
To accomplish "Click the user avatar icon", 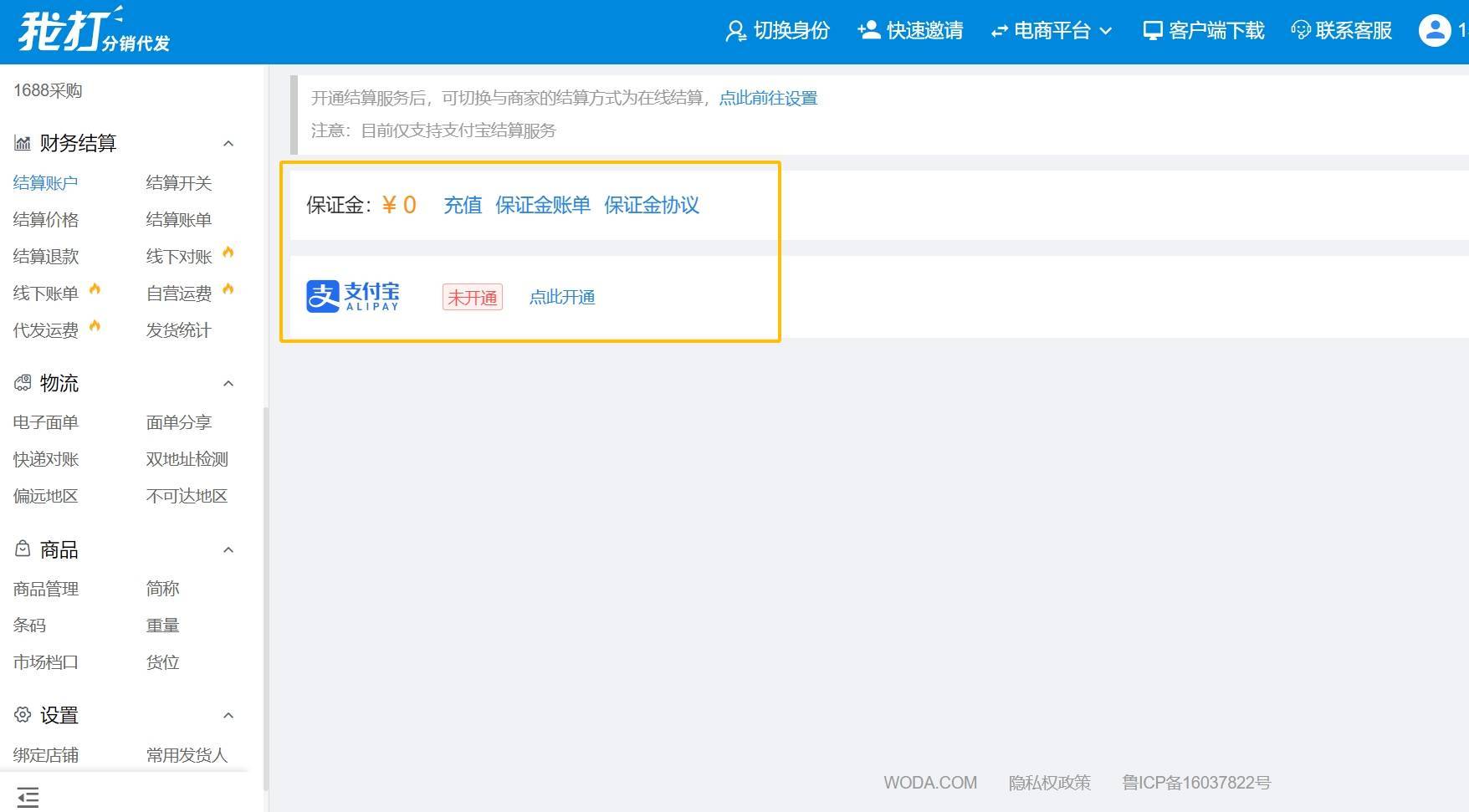I will [x=1434, y=30].
